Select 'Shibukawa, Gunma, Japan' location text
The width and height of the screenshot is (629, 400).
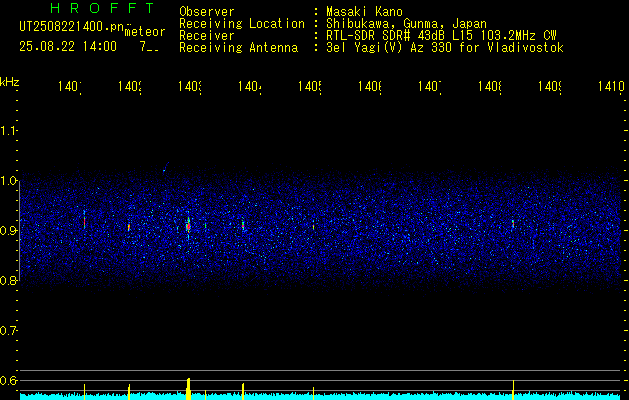click(x=406, y=24)
